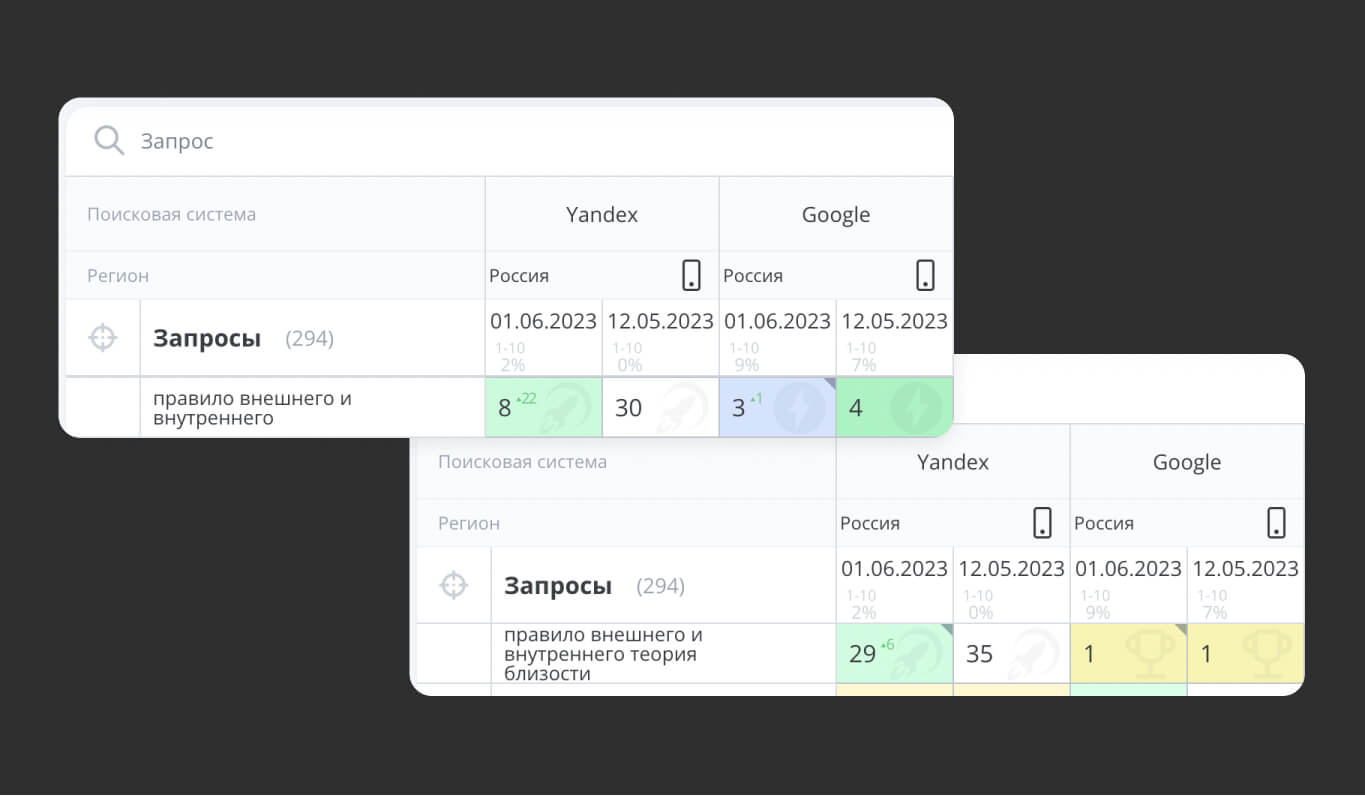The width and height of the screenshot is (1365, 796).
Task: Click the mobile device icon under Google, upper card
Action: click(925, 275)
